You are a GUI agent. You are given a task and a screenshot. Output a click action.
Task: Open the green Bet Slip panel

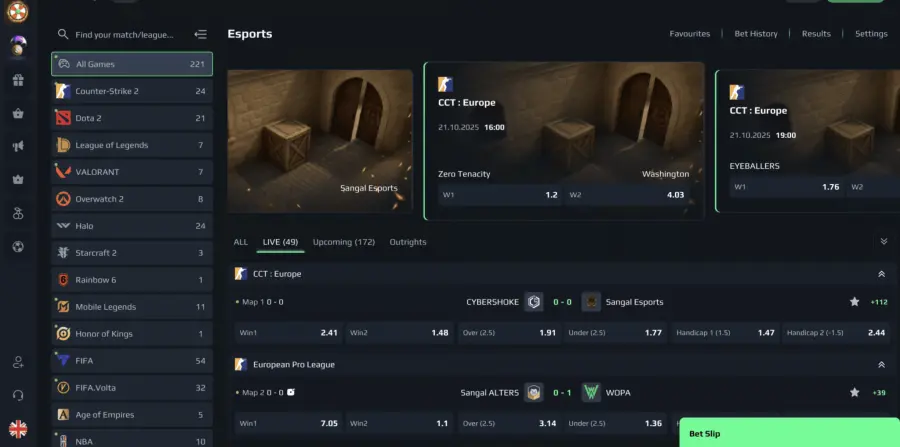point(789,433)
